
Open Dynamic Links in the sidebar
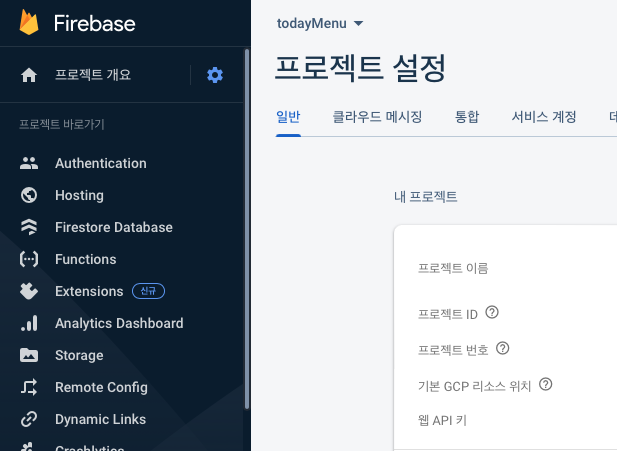click(x=100, y=419)
